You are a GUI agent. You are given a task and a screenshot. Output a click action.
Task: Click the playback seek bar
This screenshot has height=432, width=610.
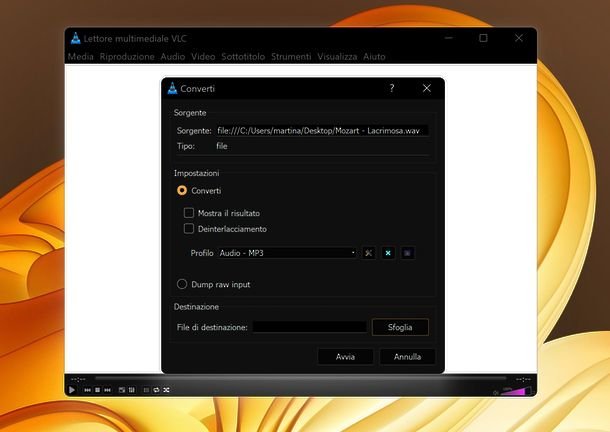(x=300, y=378)
